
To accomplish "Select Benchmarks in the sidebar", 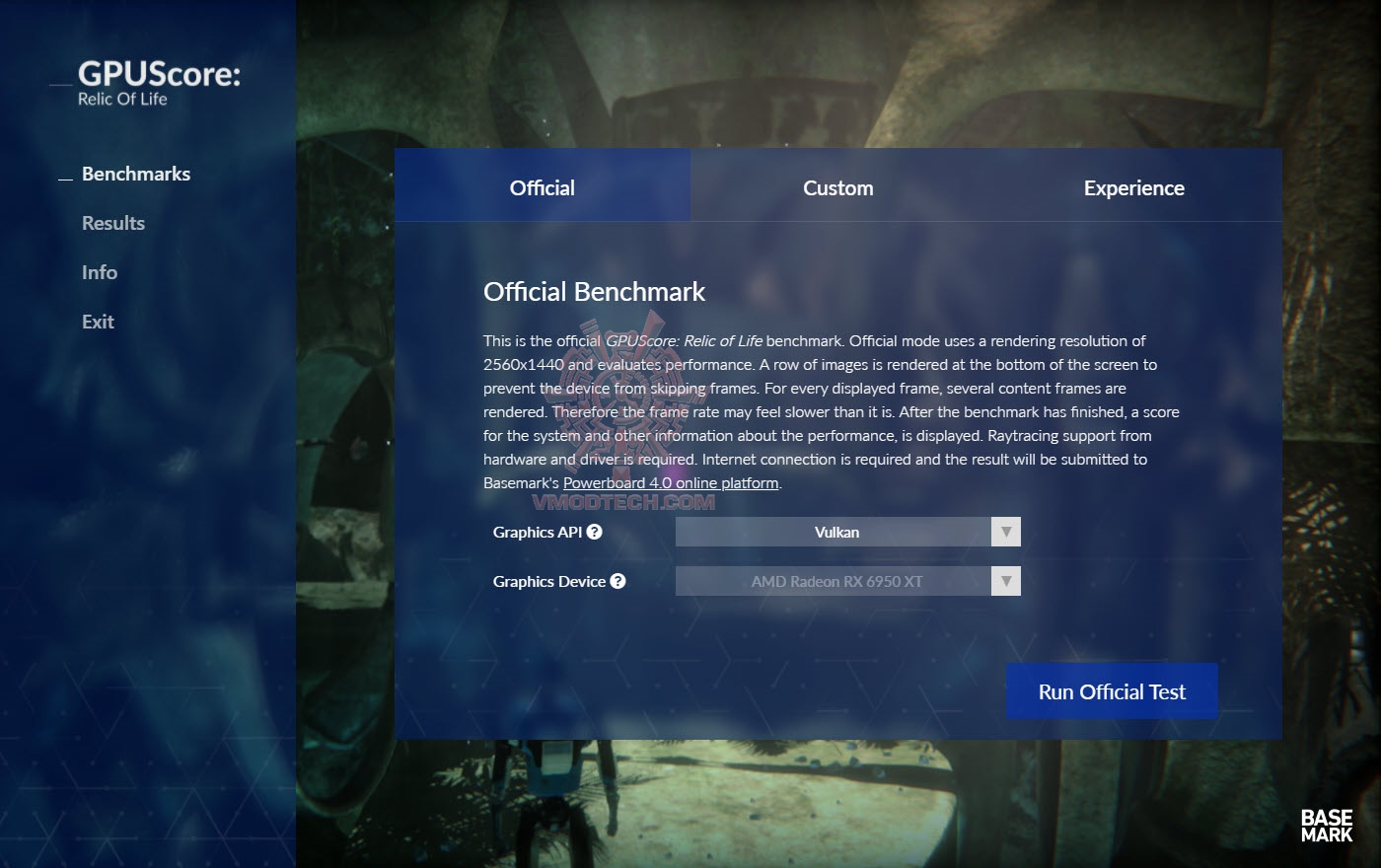I will click(x=136, y=174).
